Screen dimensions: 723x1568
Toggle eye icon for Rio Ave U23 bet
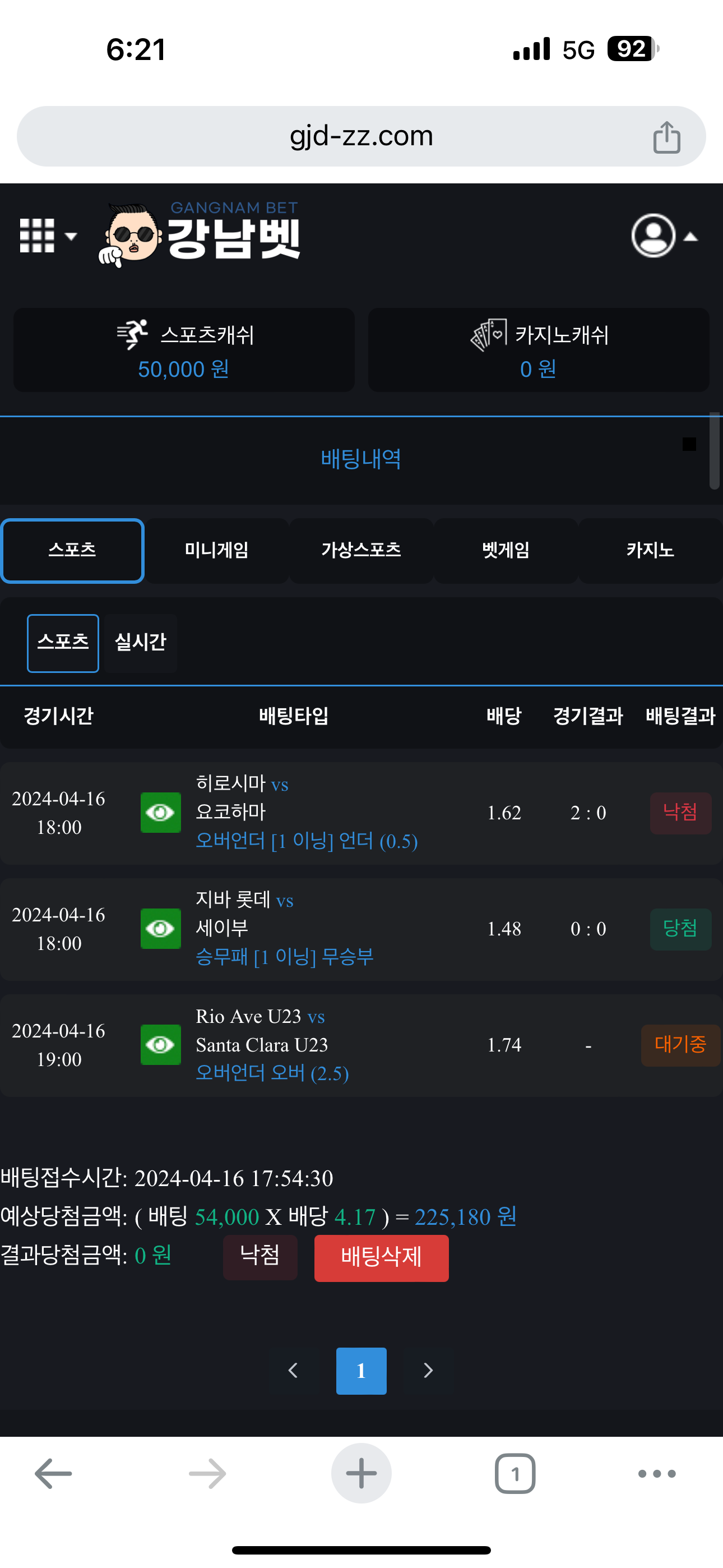click(x=161, y=1045)
